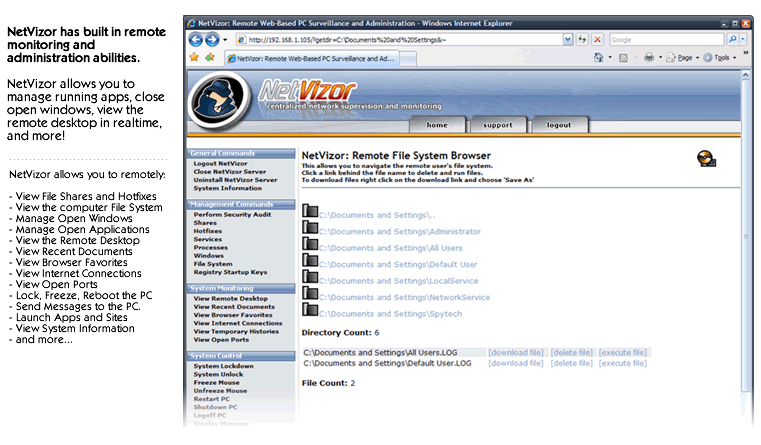This screenshot has width=761, height=445.
Task: Click the search magnifier icon
Action: (x=732, y=39)
